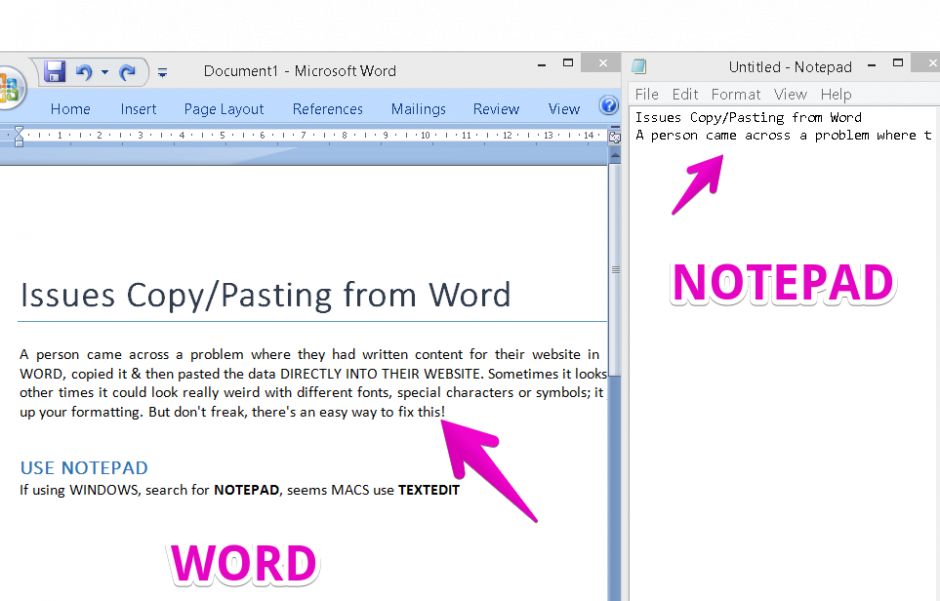The height and width of the screenshot is (601, 940).
Task: Undo the last action in Word
Action: coord(83,70)
